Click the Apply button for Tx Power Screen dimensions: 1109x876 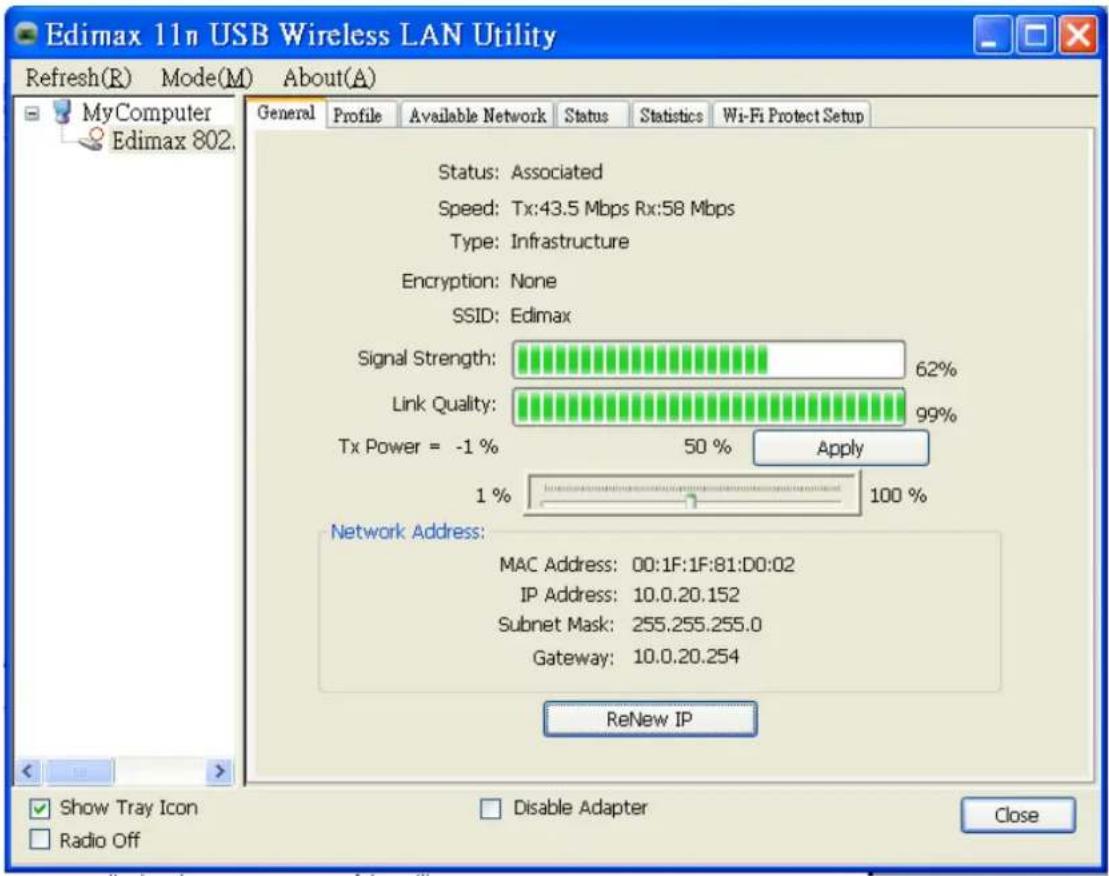[840, 448]
